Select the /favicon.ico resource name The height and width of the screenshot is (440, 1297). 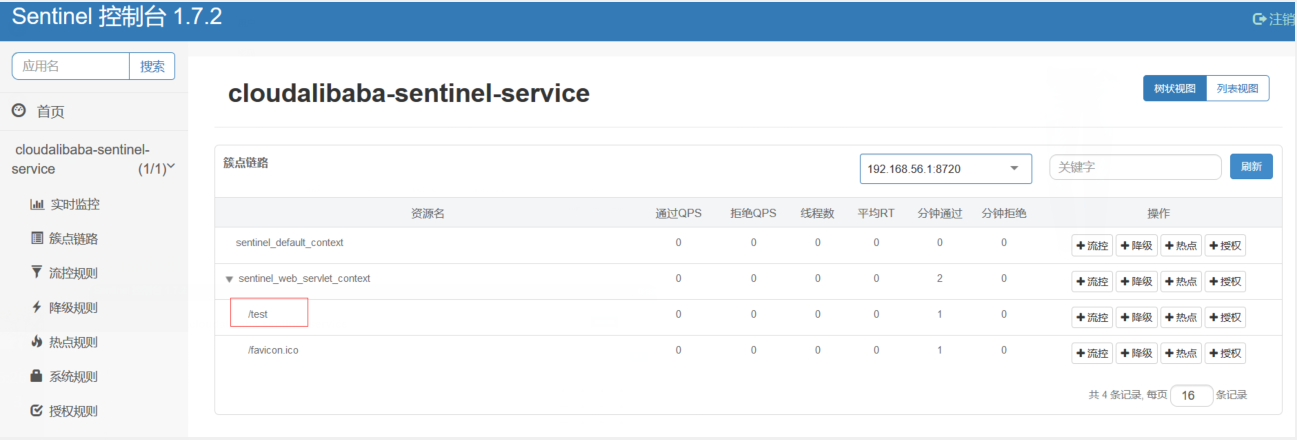tap(273, 350)
